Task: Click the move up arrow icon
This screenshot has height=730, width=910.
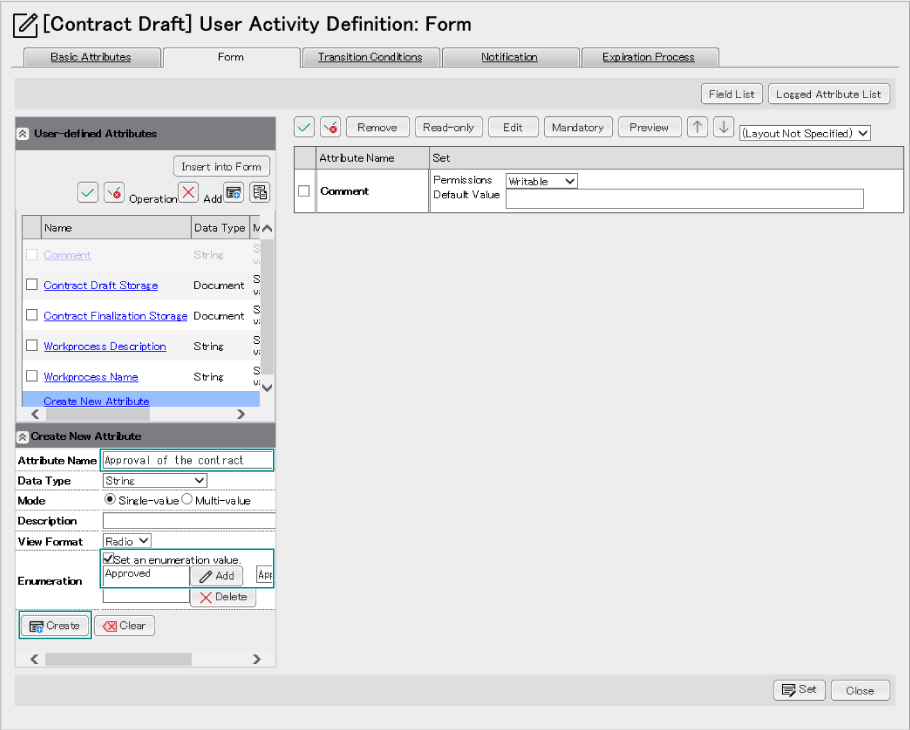Action: [x=698, y=127]
